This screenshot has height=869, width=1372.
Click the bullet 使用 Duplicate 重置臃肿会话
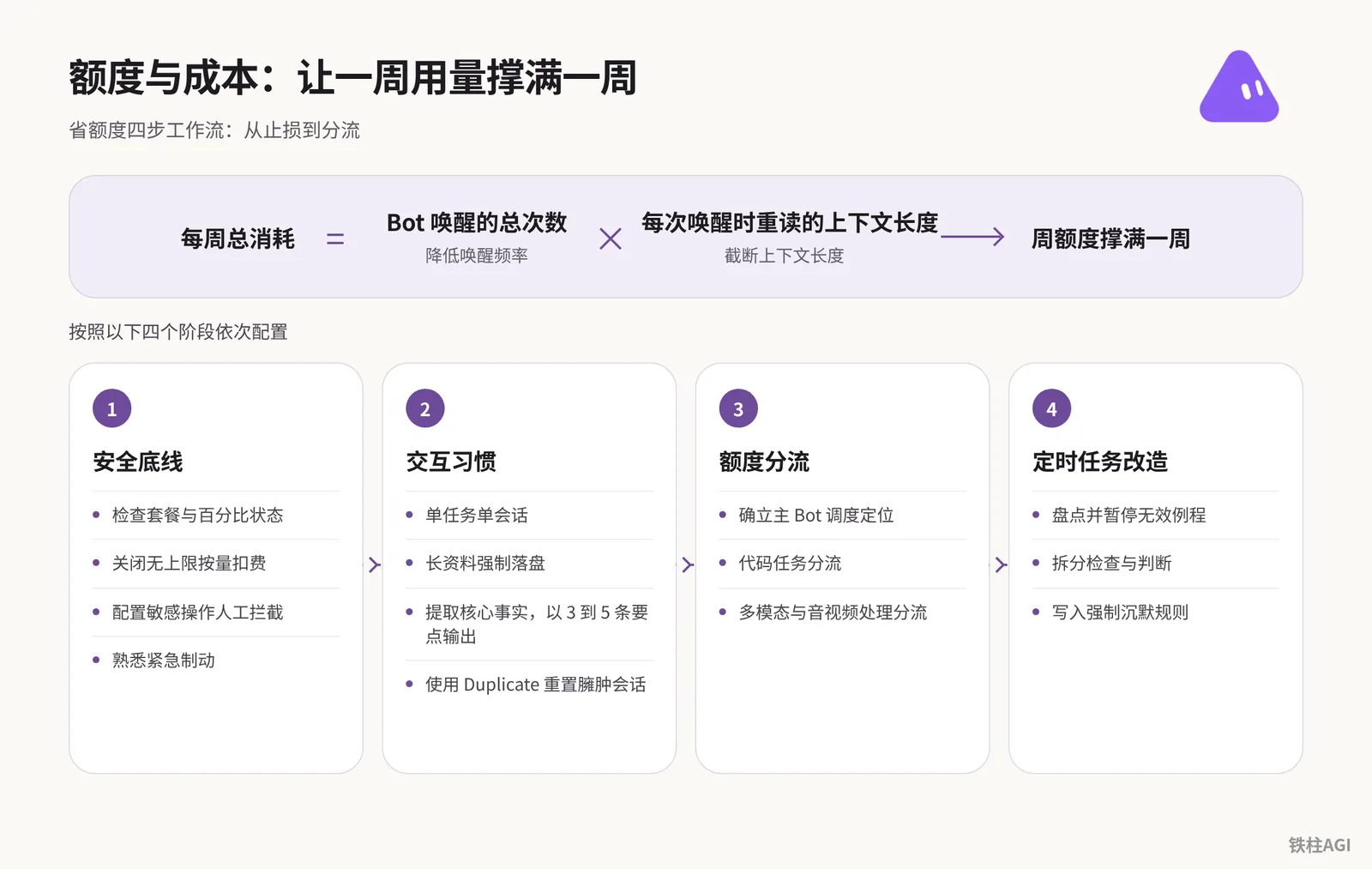click(536, 685)
